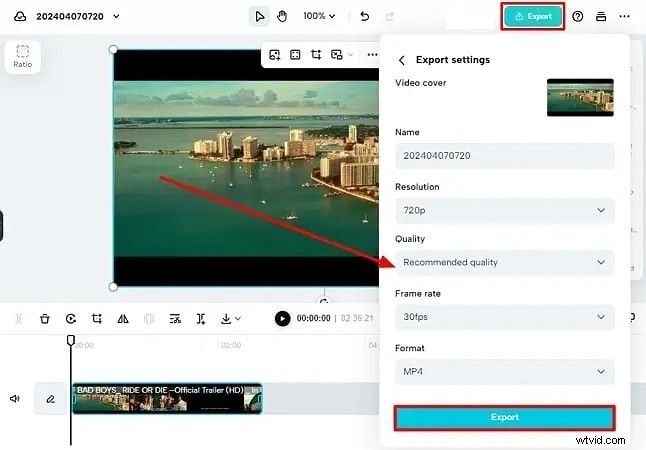Go back from Export settings
The height and width of the screenshot is (450, 646).
tap(402, 60)
